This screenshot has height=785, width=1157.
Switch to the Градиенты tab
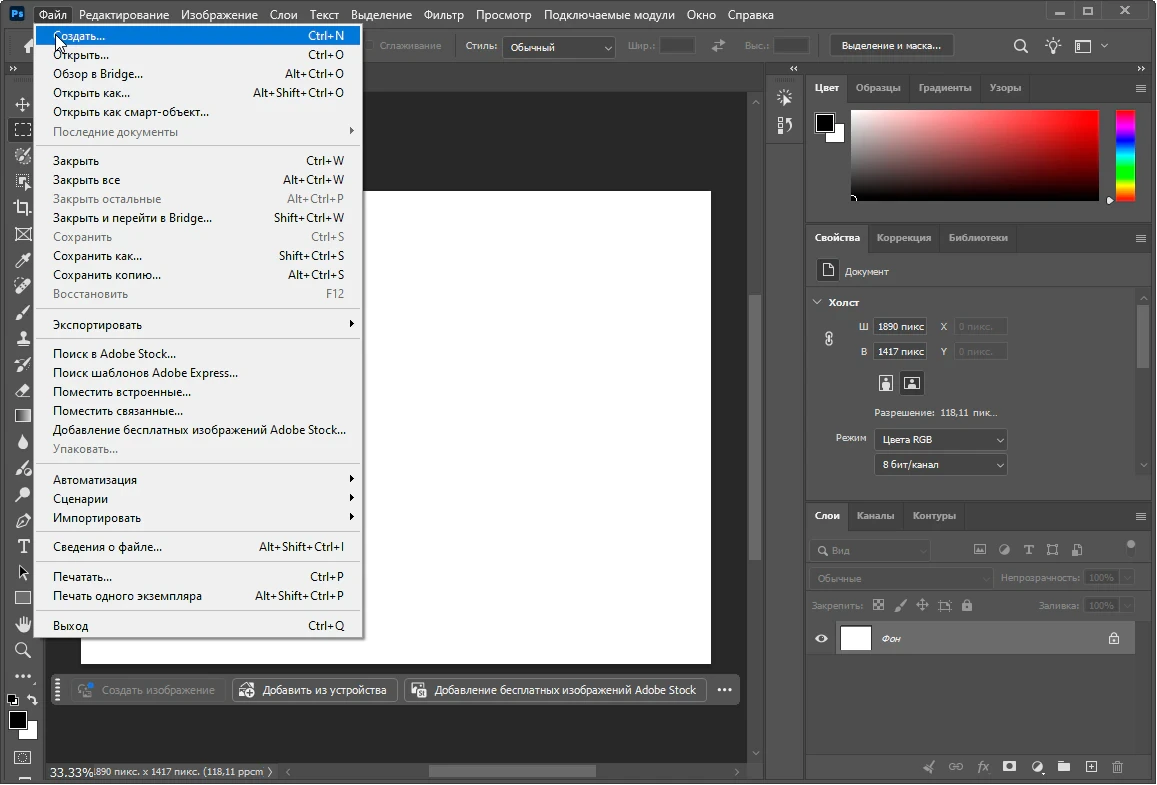click(944, 88)
